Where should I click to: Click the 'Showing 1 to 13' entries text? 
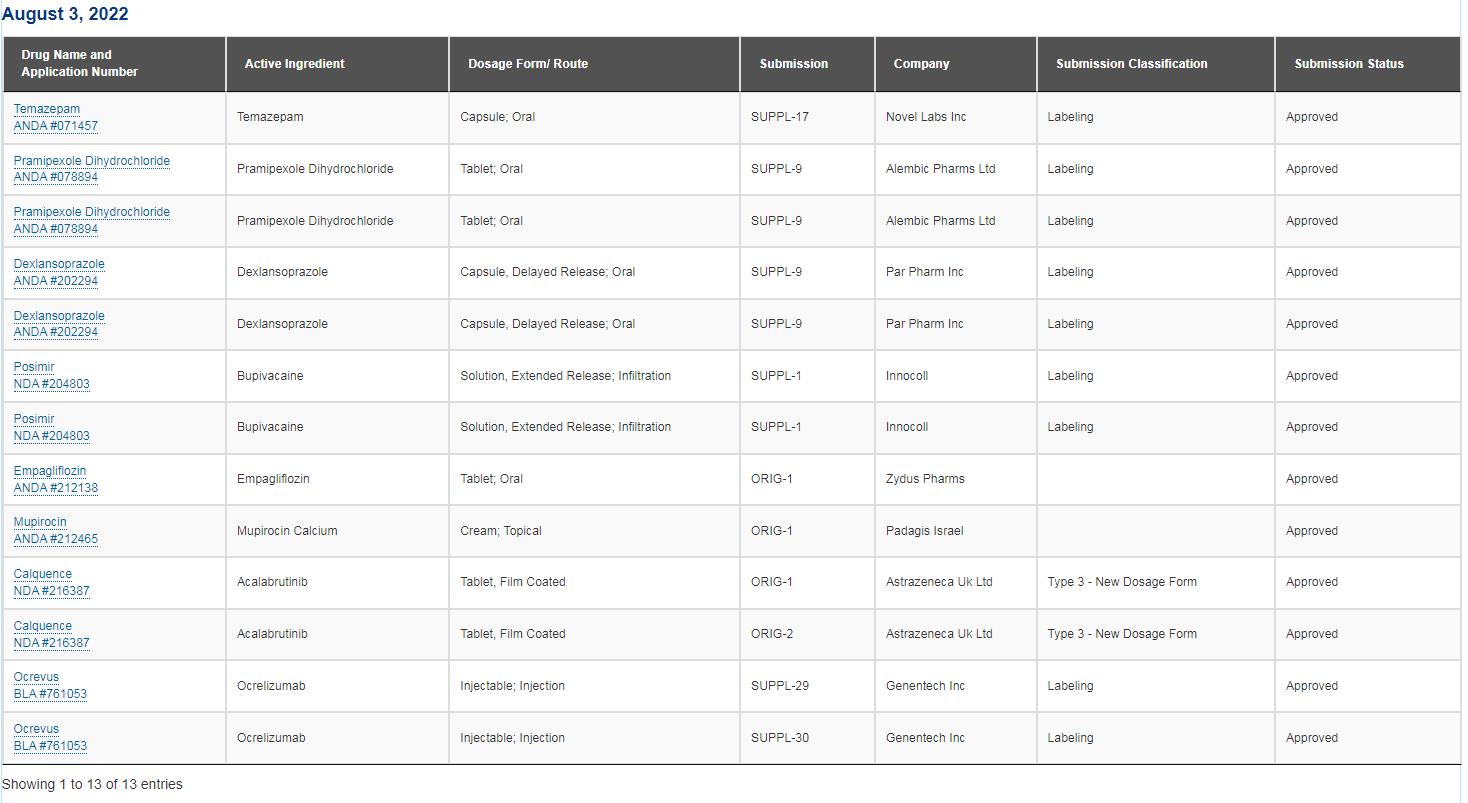[92, 784]
